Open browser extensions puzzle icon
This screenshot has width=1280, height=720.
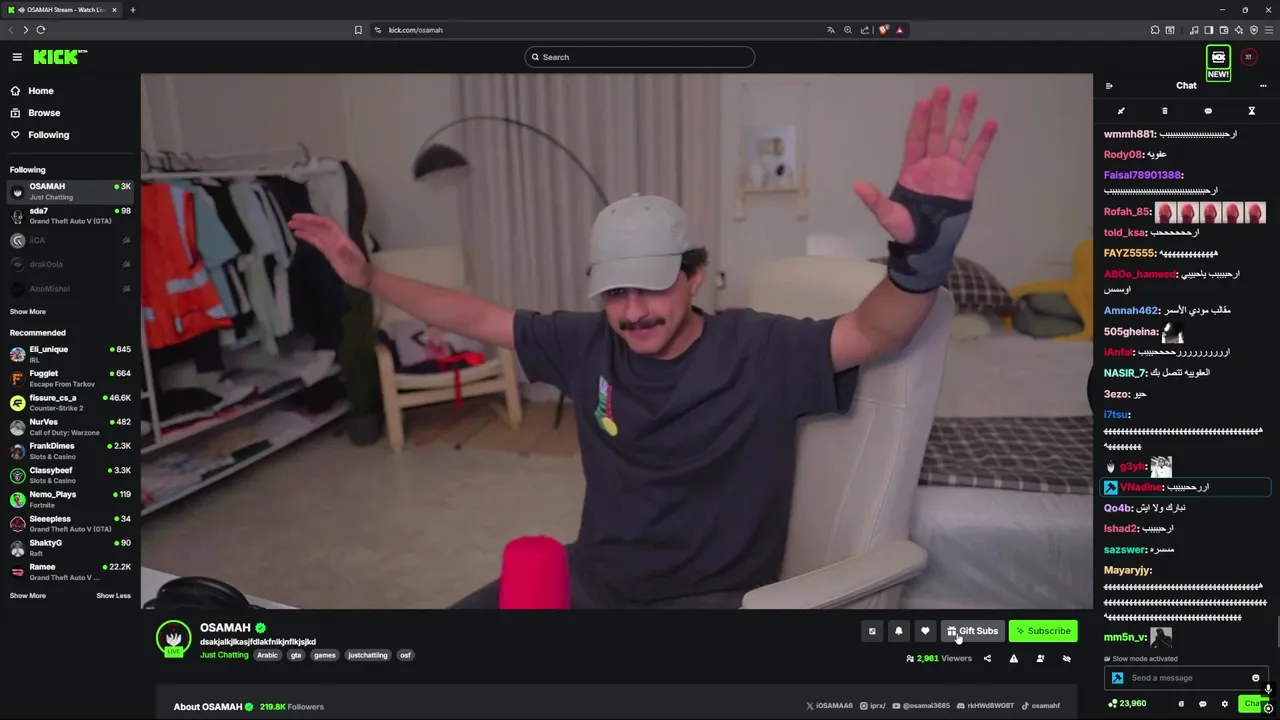(1155, 30)
